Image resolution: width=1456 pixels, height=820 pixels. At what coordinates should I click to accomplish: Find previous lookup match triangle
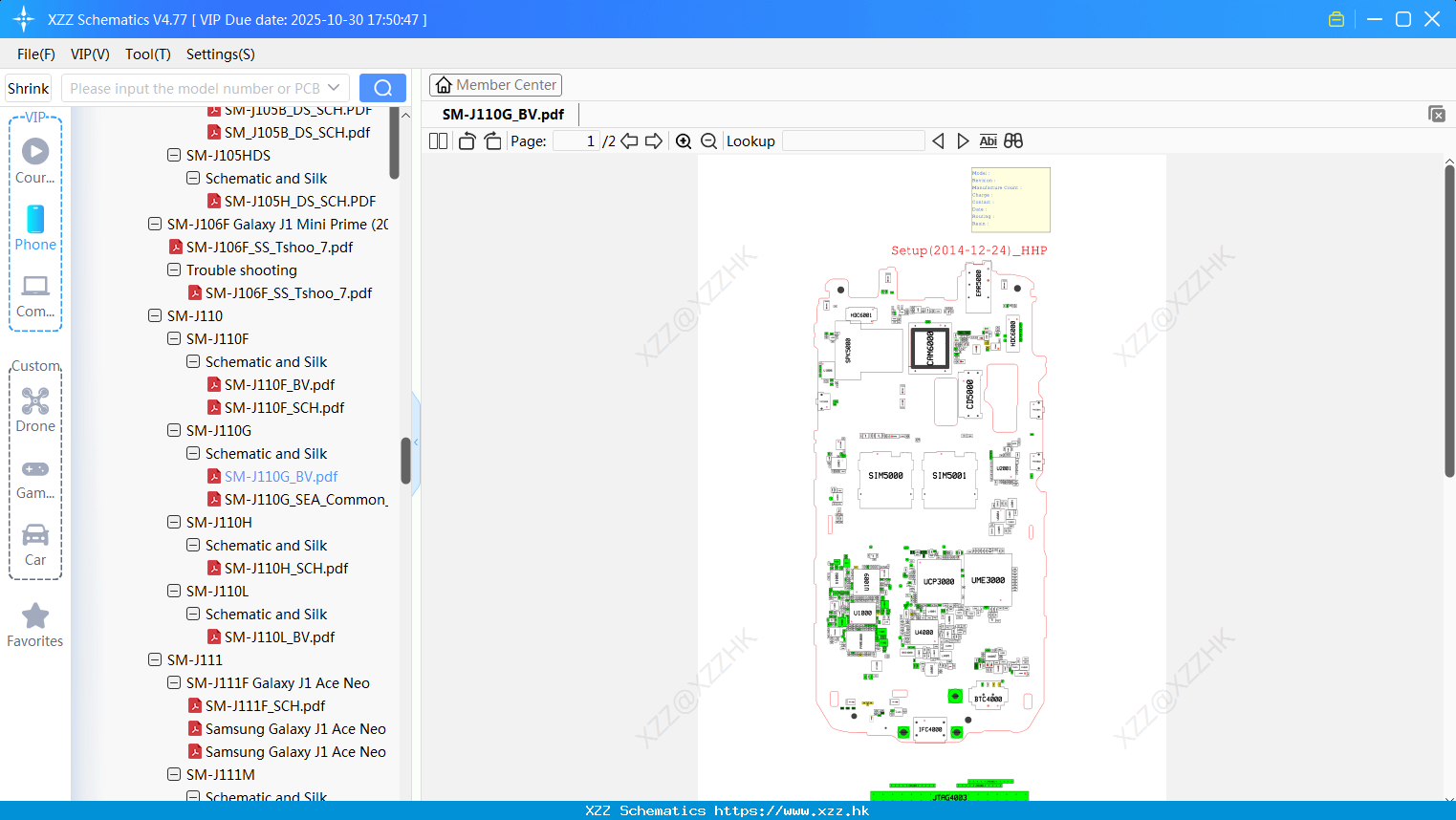(938, 141)
